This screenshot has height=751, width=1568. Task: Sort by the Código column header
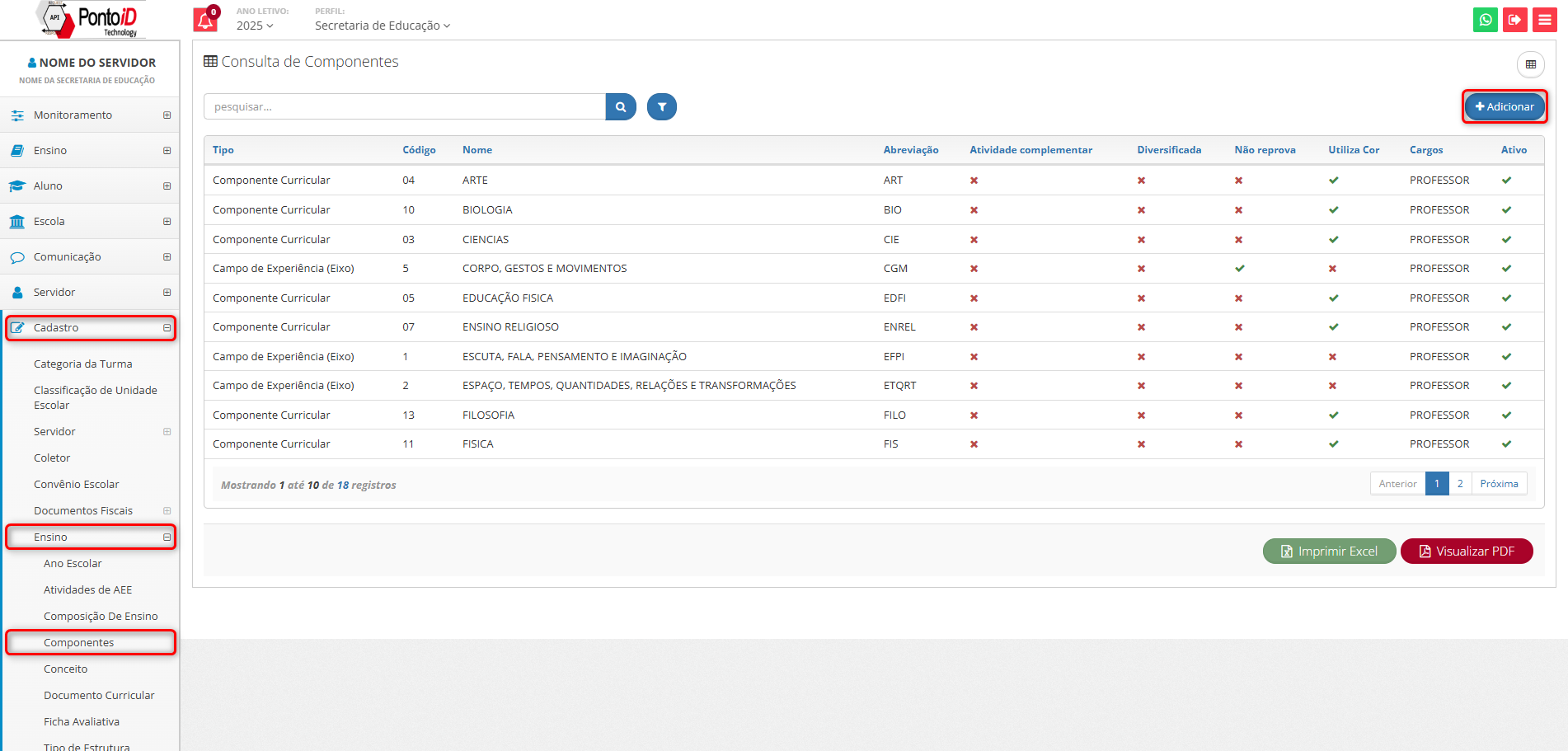tap(419, 150)
